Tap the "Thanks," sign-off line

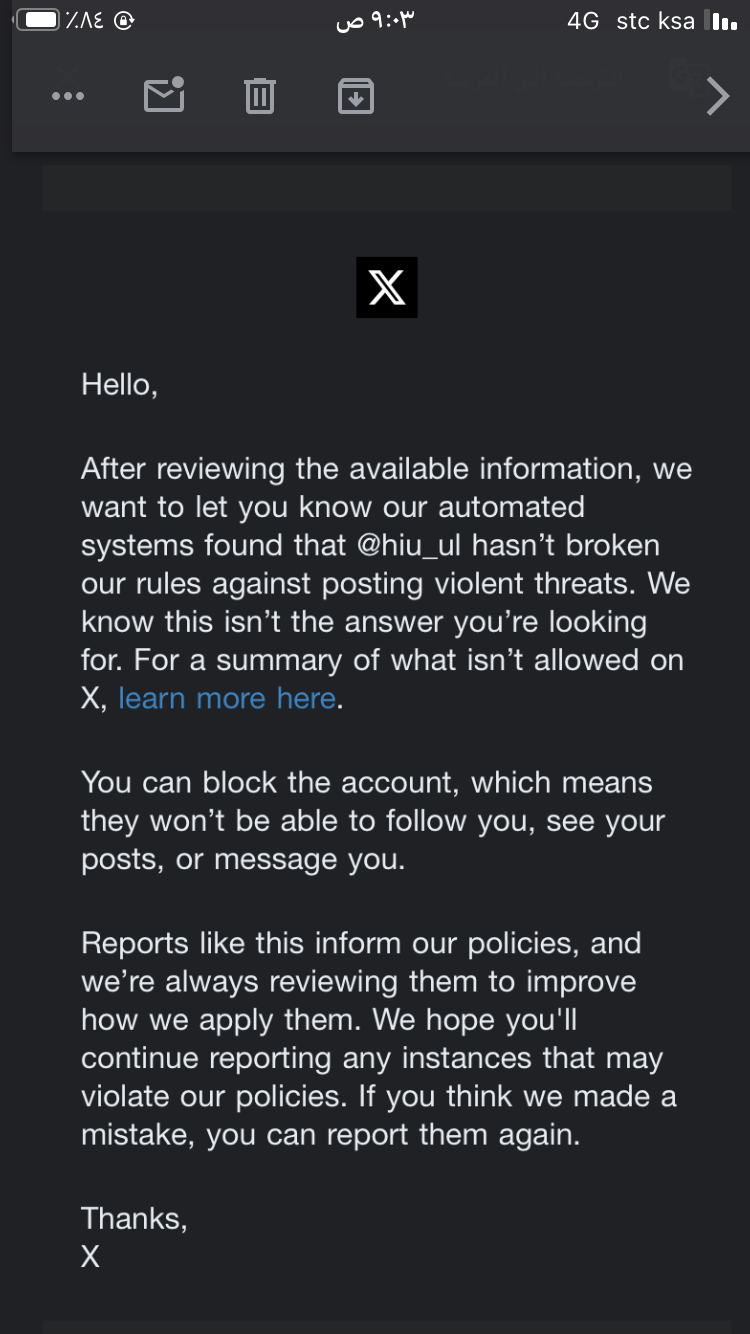coord(134,1219)
